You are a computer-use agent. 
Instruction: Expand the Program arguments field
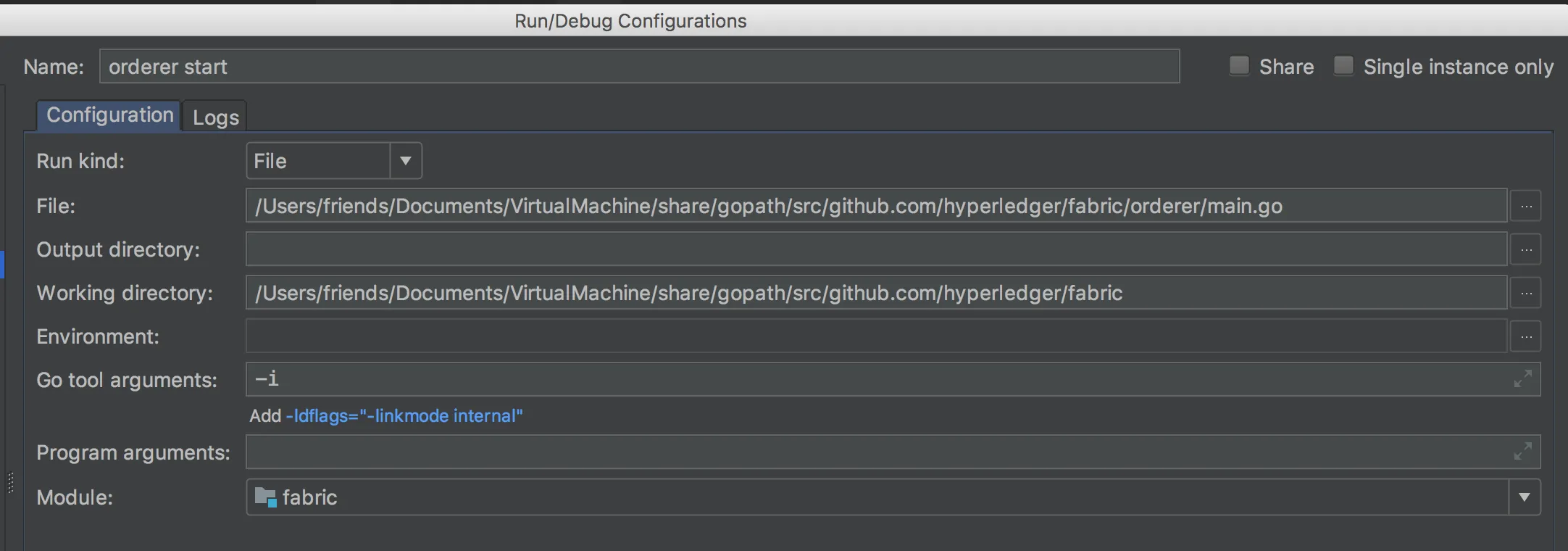pyautogui.click(x=1522, y=452)
